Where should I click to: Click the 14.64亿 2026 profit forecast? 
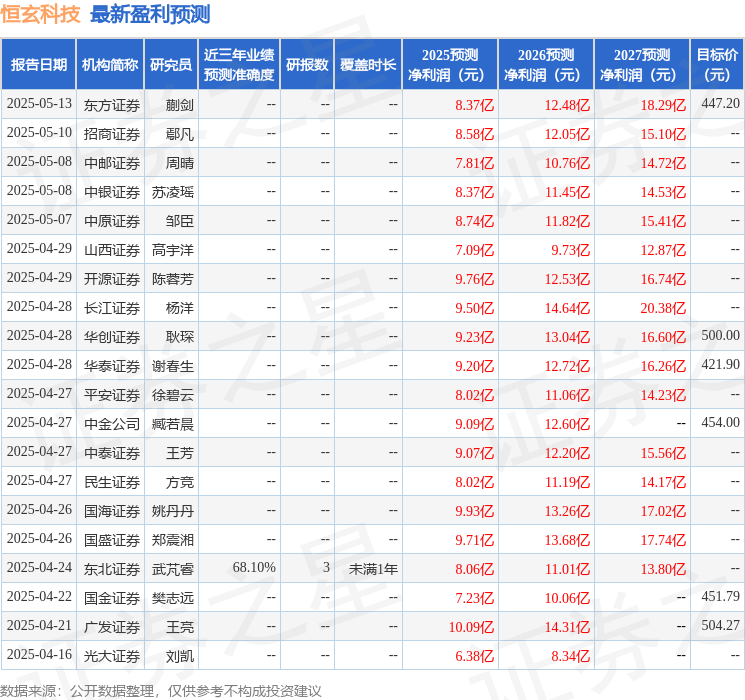pos(567,308)
